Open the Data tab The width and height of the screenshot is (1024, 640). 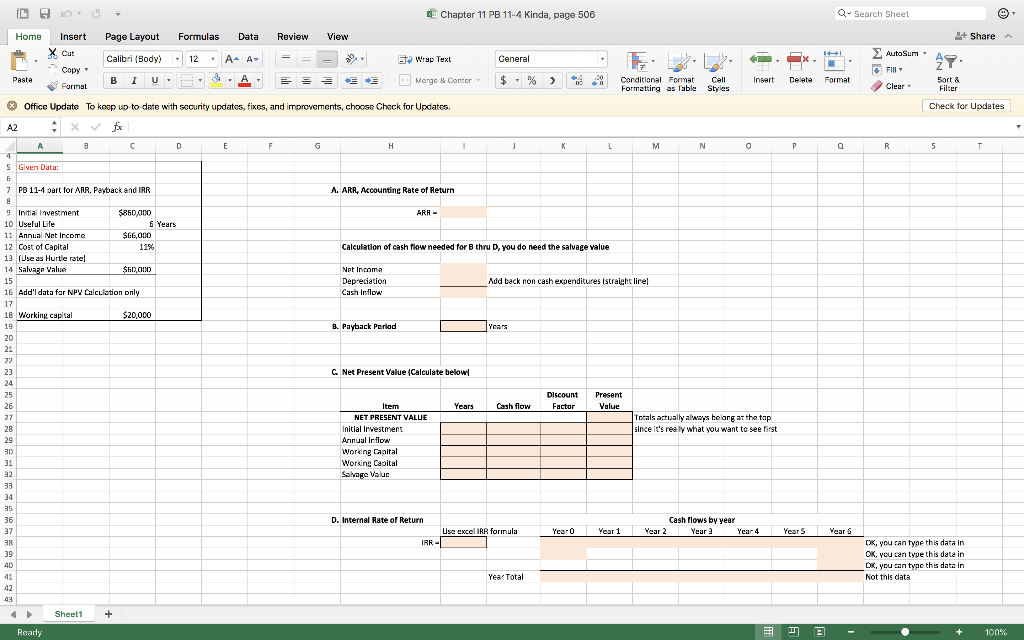248,37
